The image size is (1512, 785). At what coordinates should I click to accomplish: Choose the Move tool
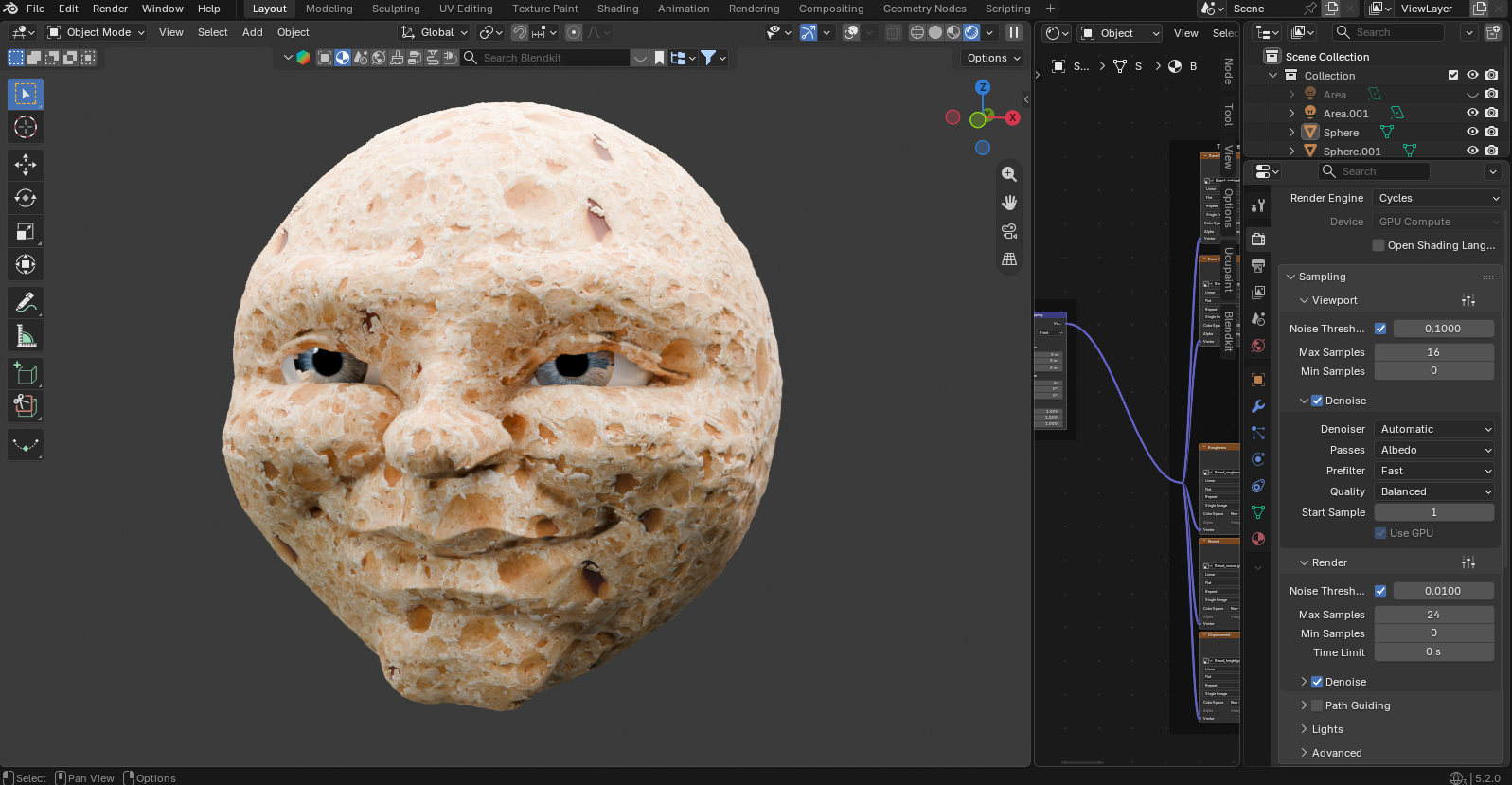pyautogui.click(x=26, y=165)
